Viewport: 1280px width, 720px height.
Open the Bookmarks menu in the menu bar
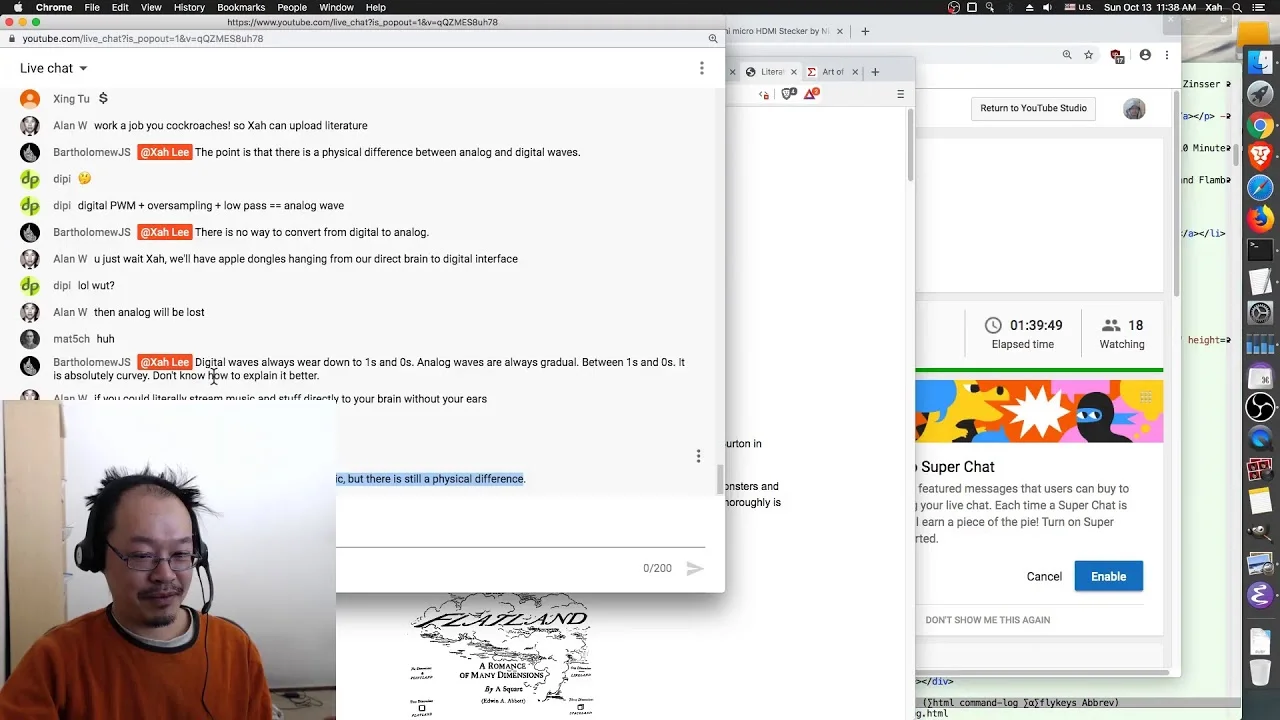241,7
